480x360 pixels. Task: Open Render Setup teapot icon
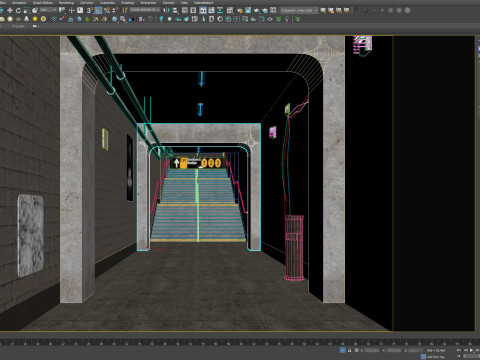click(240, 10)
